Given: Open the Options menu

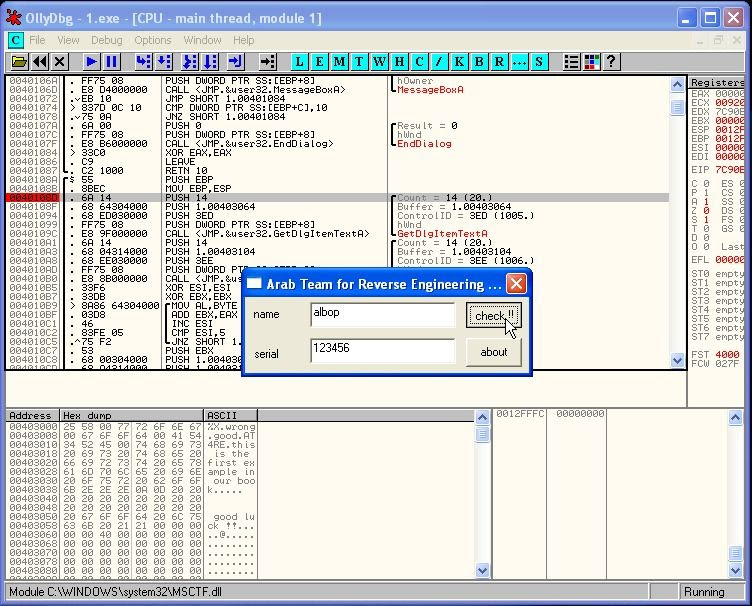Looking at the screenshot, I should 153,40.
